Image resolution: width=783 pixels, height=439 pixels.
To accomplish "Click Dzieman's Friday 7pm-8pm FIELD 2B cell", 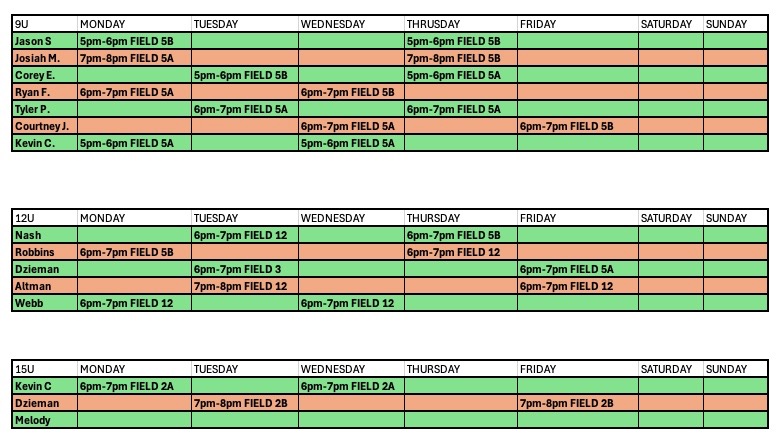I will (577, 403).
